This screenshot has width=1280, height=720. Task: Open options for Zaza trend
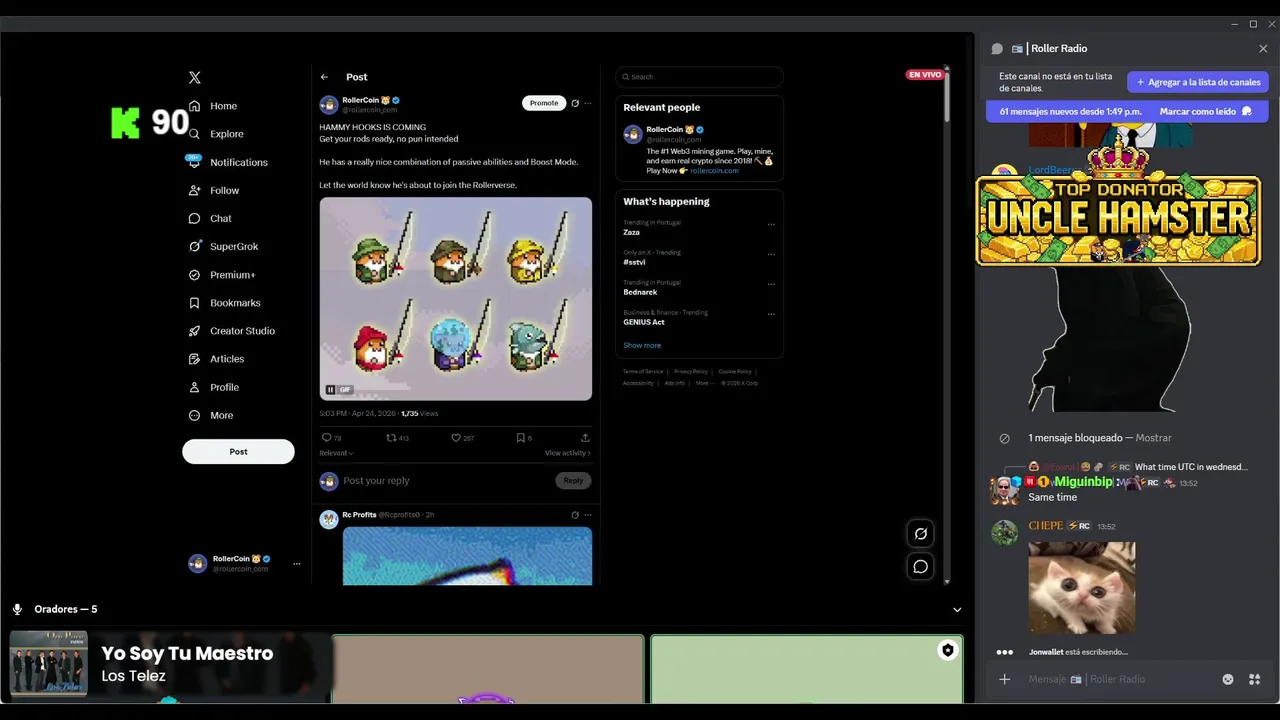pyautogui.click(x=771, y=224)
